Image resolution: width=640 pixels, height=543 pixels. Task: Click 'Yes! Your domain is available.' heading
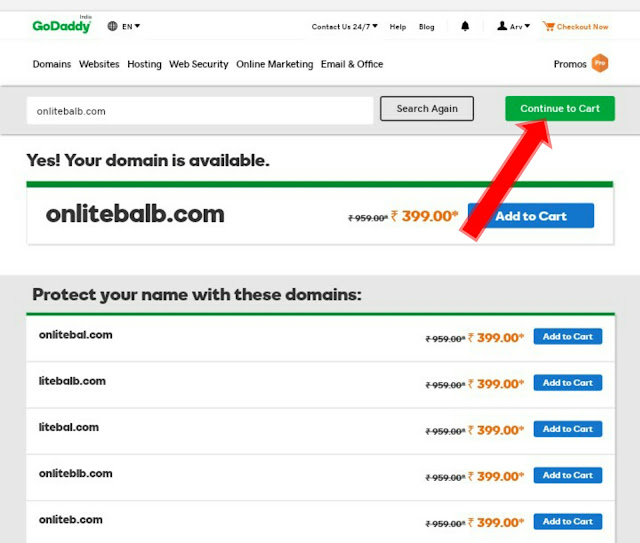pos(148,160)
